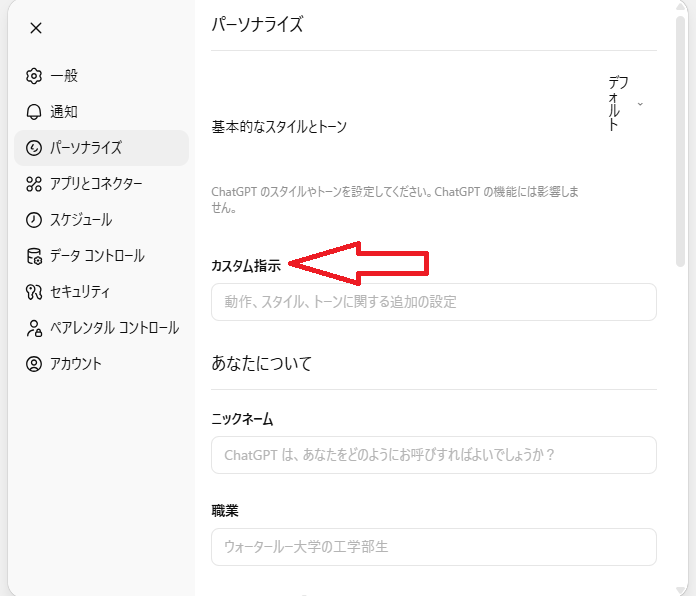Image resolution: width=696 pixels, height=596 pixels.
Task: Click the person-lock icon for ペアレンタル コントロール
Action: [x=34, y=328]
